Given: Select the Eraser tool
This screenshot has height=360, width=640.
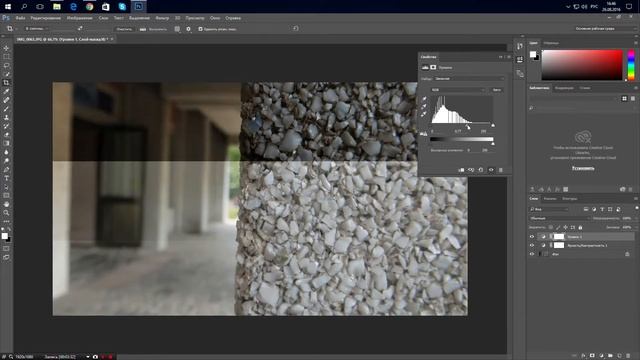Looking at the screenshot, I should 6,134.
